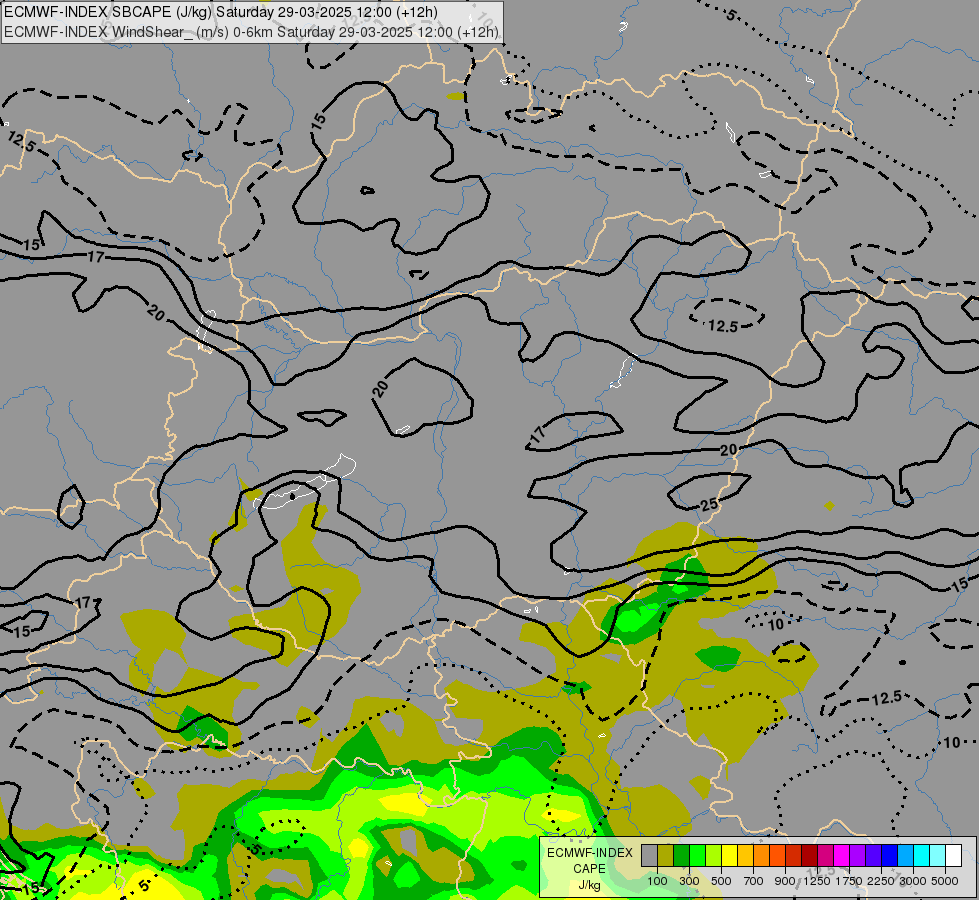Click the '100' value under the legend
The width and height of the screenshot is (979, 900).
(x=657, y=881)
